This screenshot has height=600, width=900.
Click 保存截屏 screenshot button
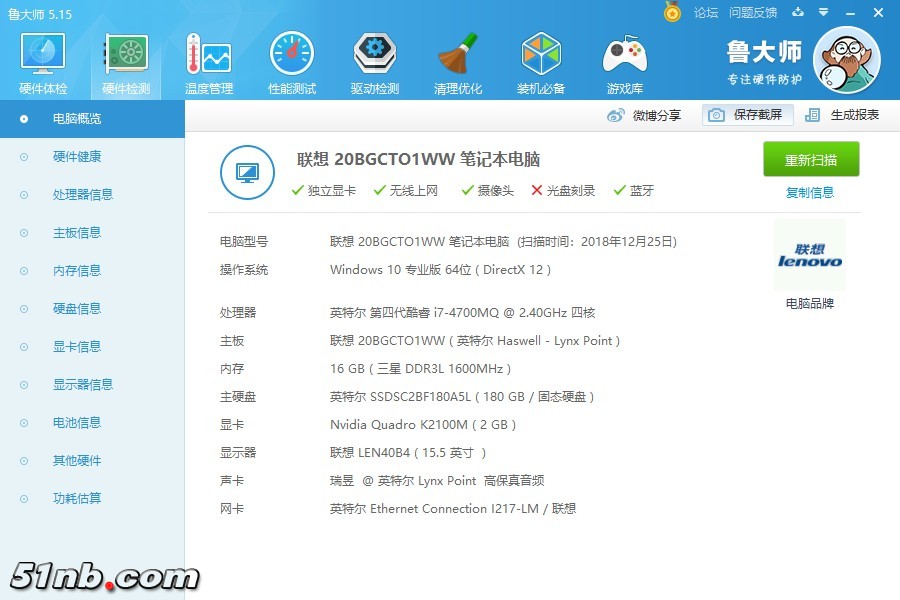pos(747,115)
